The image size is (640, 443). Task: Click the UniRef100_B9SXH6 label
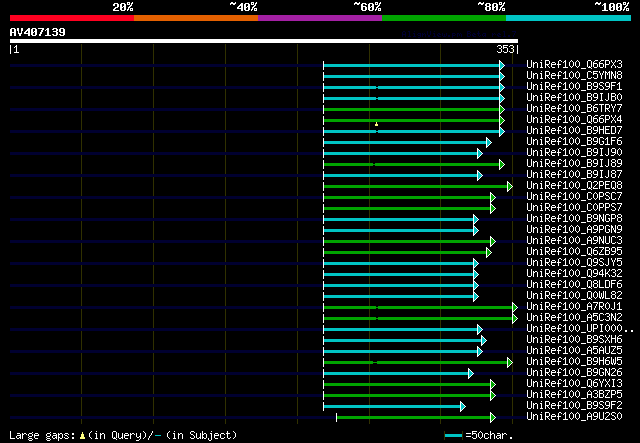pyautogui.click(x=574, y=340)
